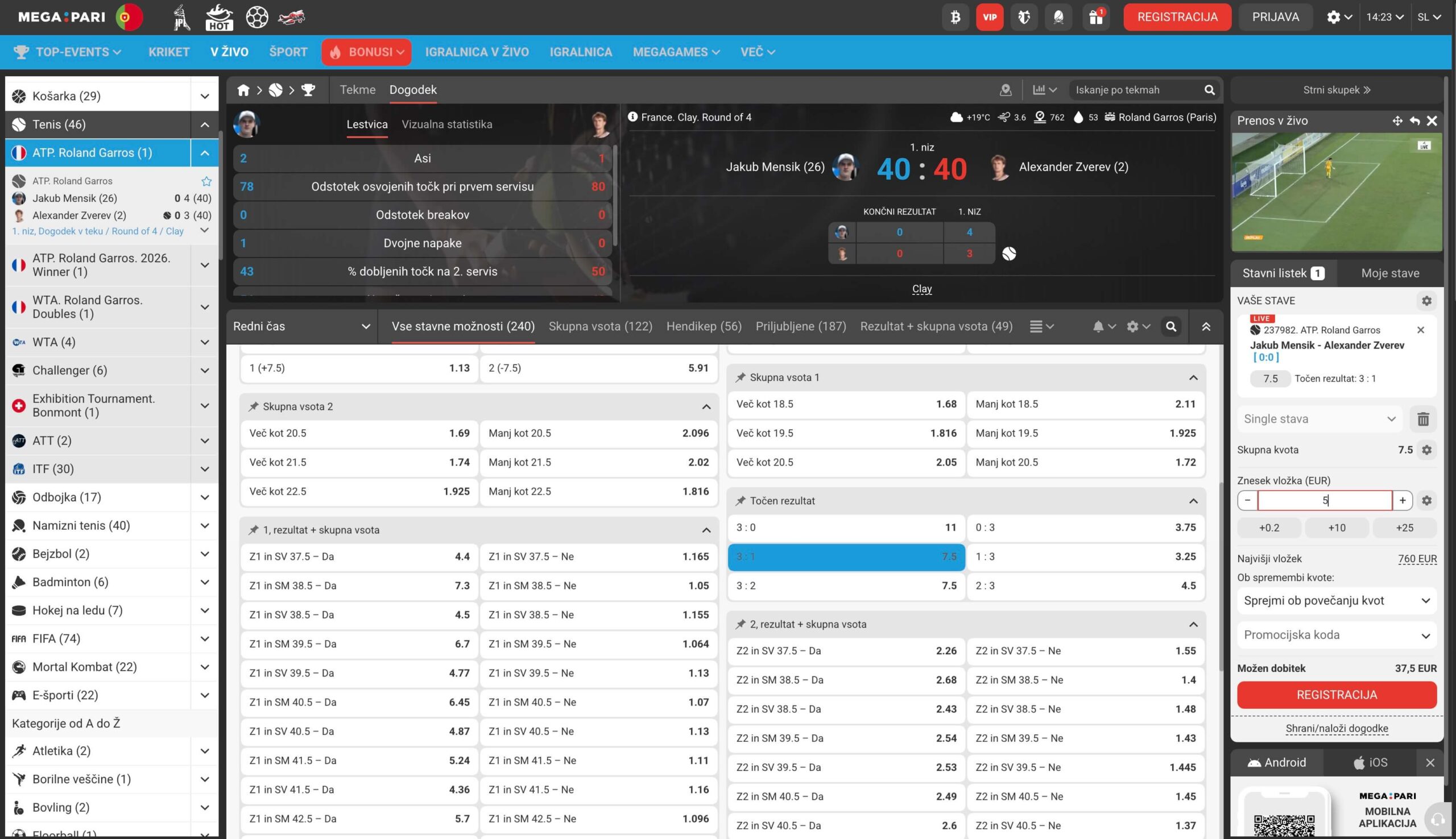Open the header settings gear menu
The width and height of the screenshot is (1456, 839).
1339,17
